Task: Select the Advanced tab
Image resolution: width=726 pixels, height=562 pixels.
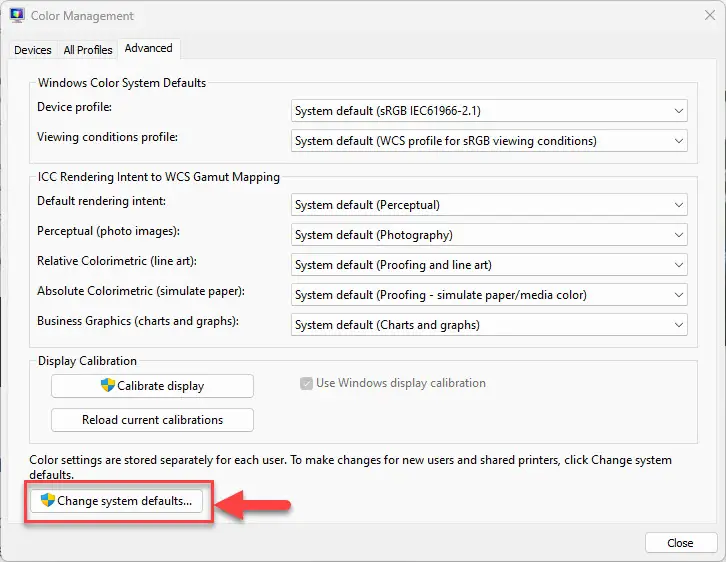Action: pyautogui.click(x=149, y=48)
